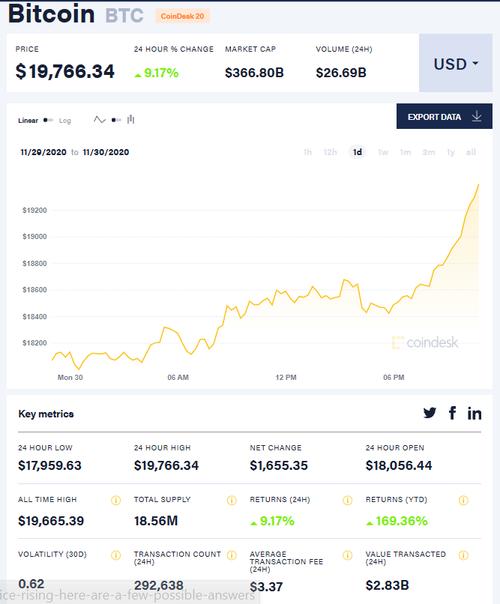
Task: Toggle Linear/Log scale switch
Action: click(48, 120)
